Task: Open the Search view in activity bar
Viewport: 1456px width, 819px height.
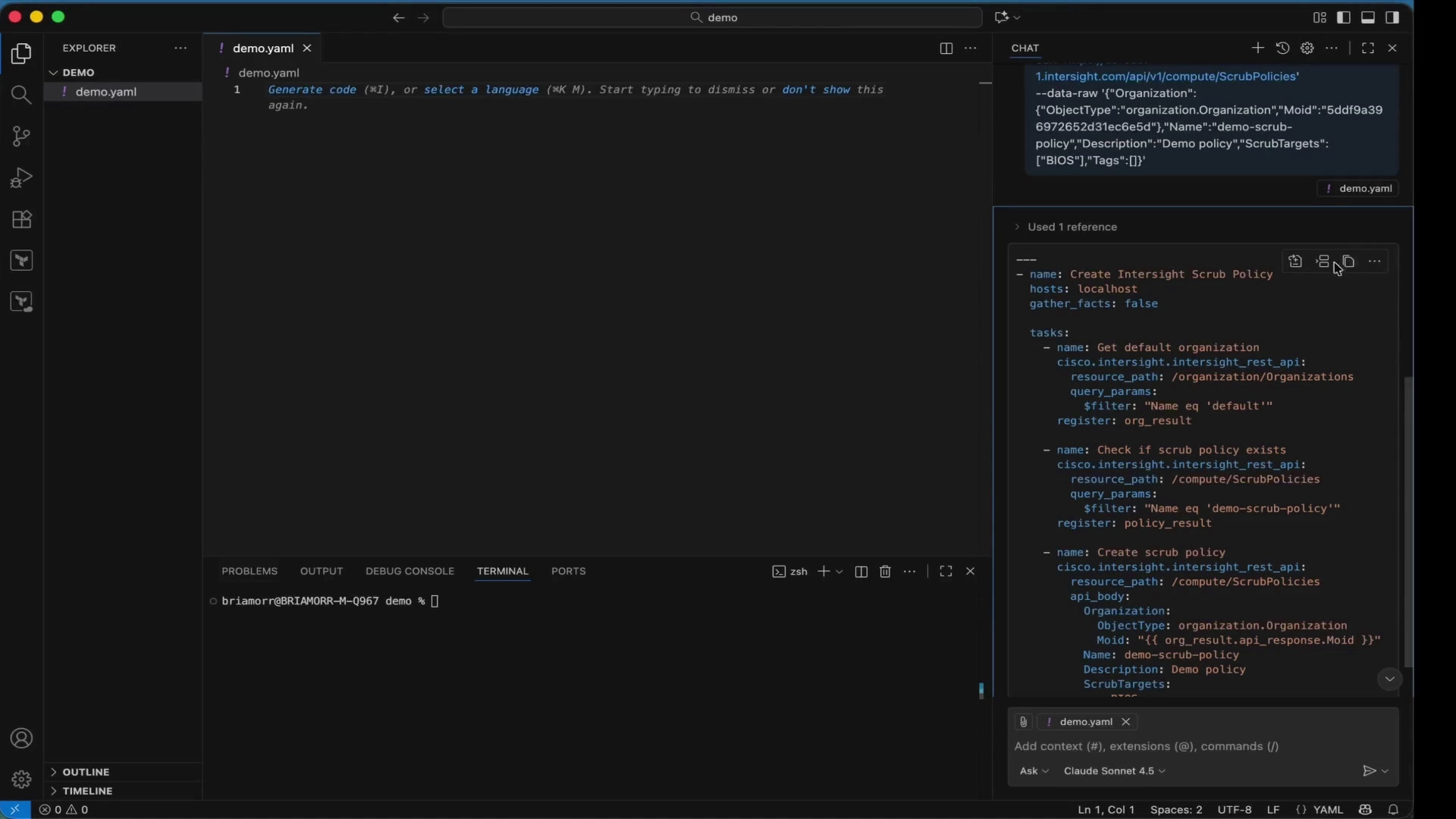Action: click(21, 95)
